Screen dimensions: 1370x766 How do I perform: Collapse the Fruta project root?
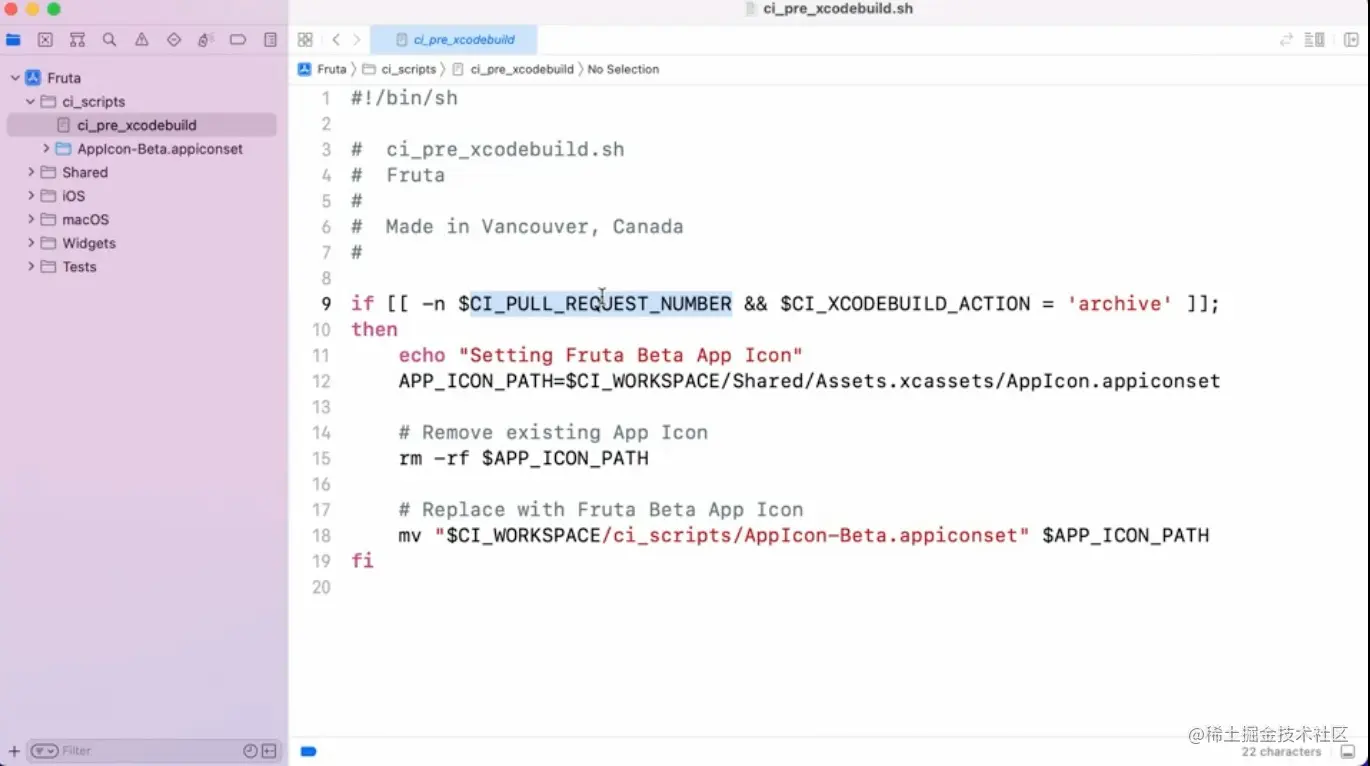(15, 78)
